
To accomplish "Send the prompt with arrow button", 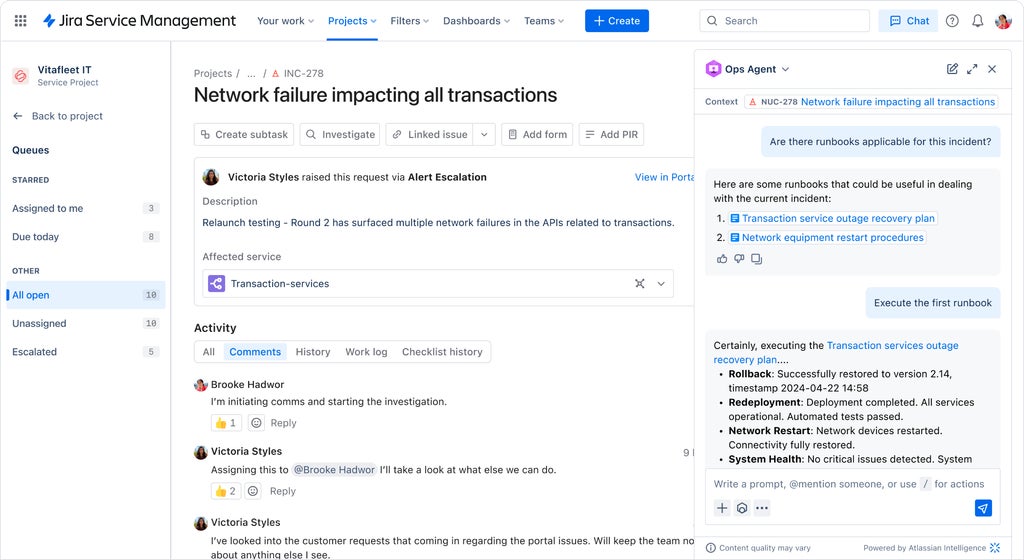I will point(983,508).
